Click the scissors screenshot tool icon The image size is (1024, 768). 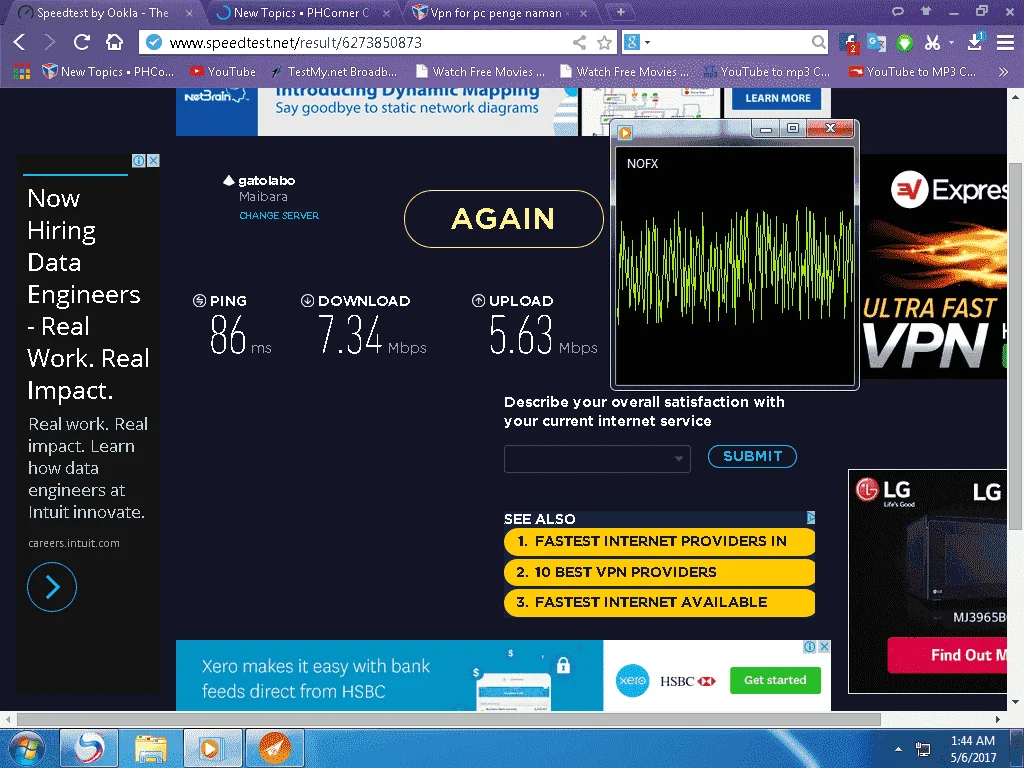[x=932, y=43]
